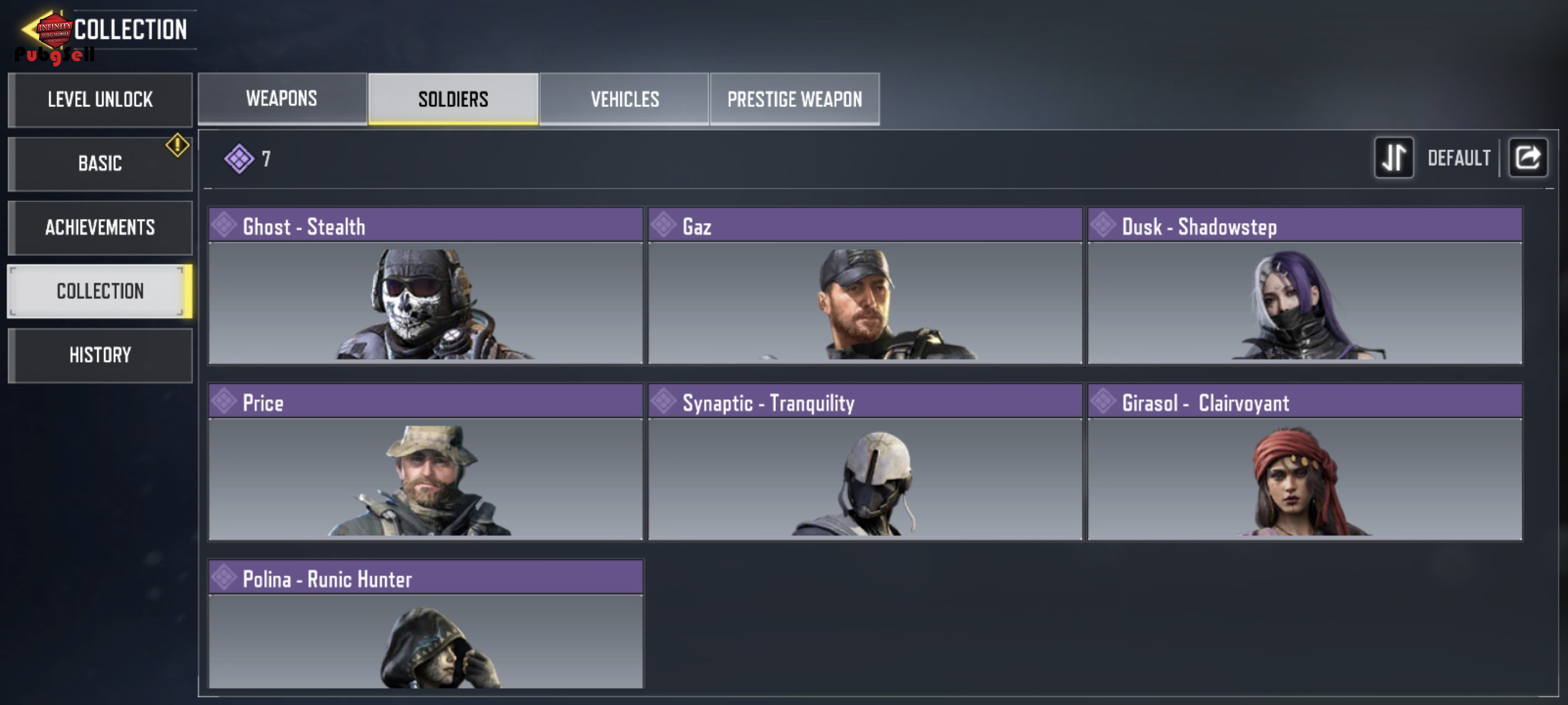The image size is (1568, 705).
Task: Click the rarity diamond beside Polina - Runic Hunter
Action: [224, 577]
